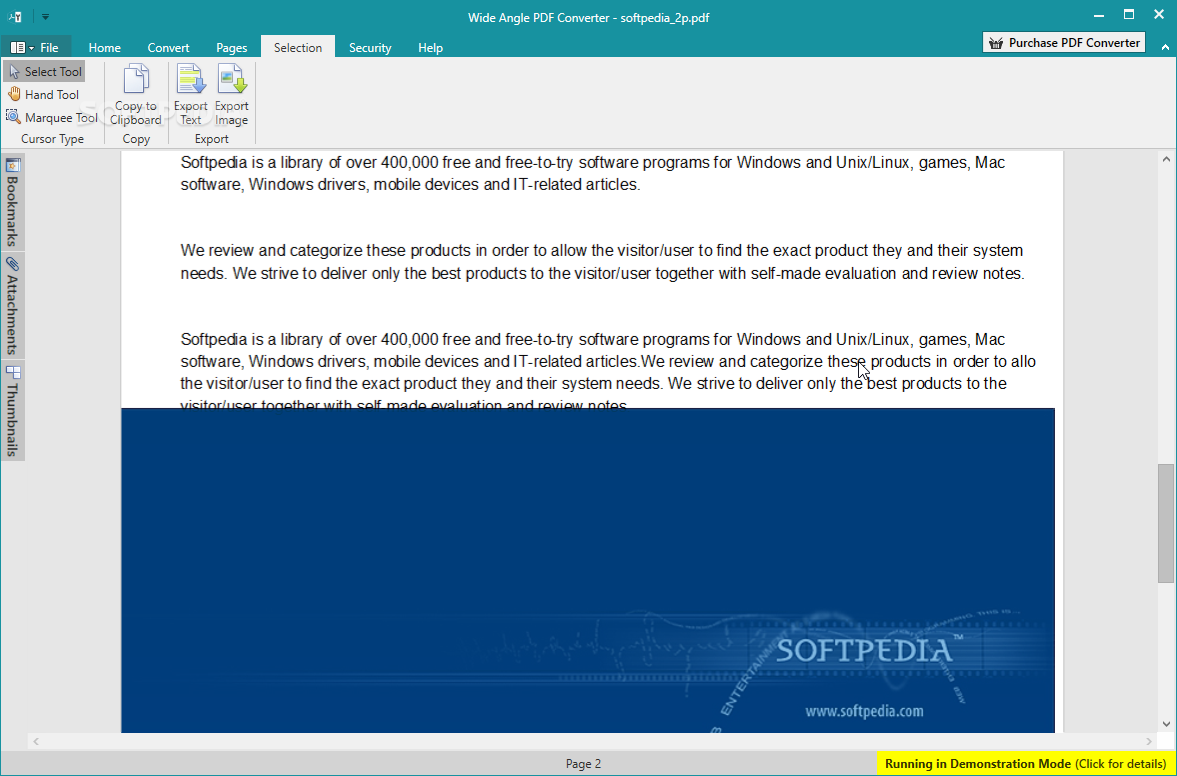The height and width of the screenshot is (776, 1177).
Task: Open quick access toolbar dropdown
Action: (x=45, y=17)
